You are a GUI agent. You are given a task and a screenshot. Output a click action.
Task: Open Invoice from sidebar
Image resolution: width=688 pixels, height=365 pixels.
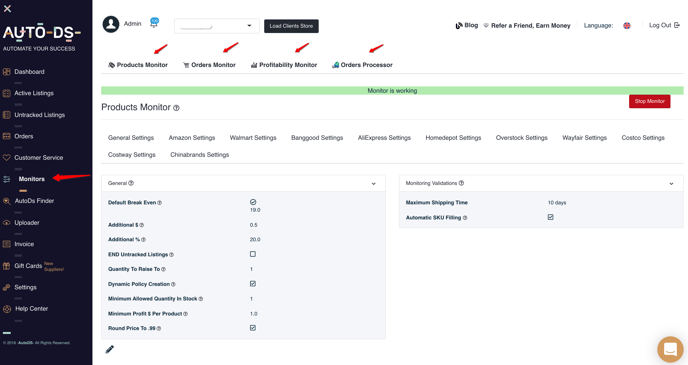24,244
